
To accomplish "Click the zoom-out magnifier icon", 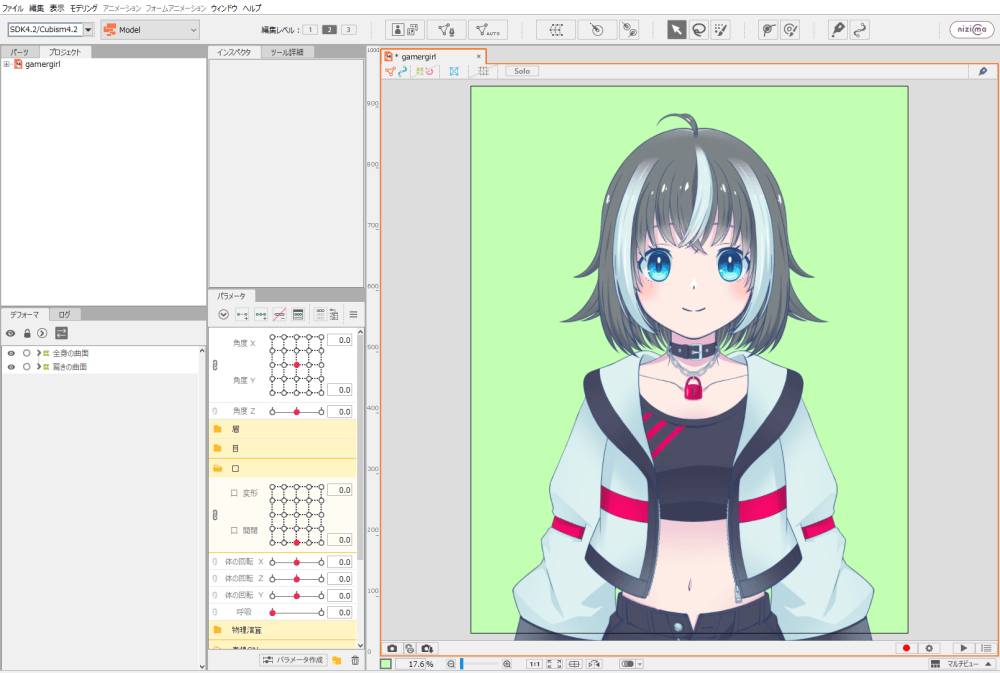I will click(451, 664).
